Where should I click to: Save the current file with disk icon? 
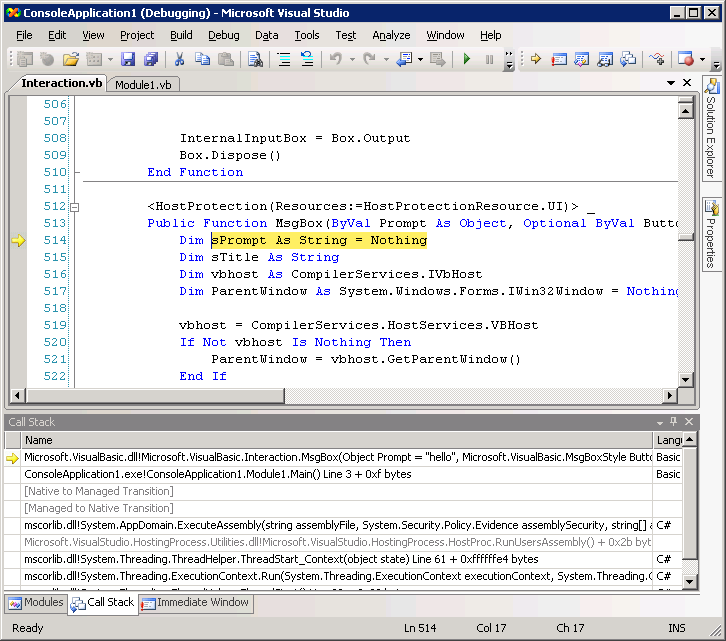tap(128, 59)
